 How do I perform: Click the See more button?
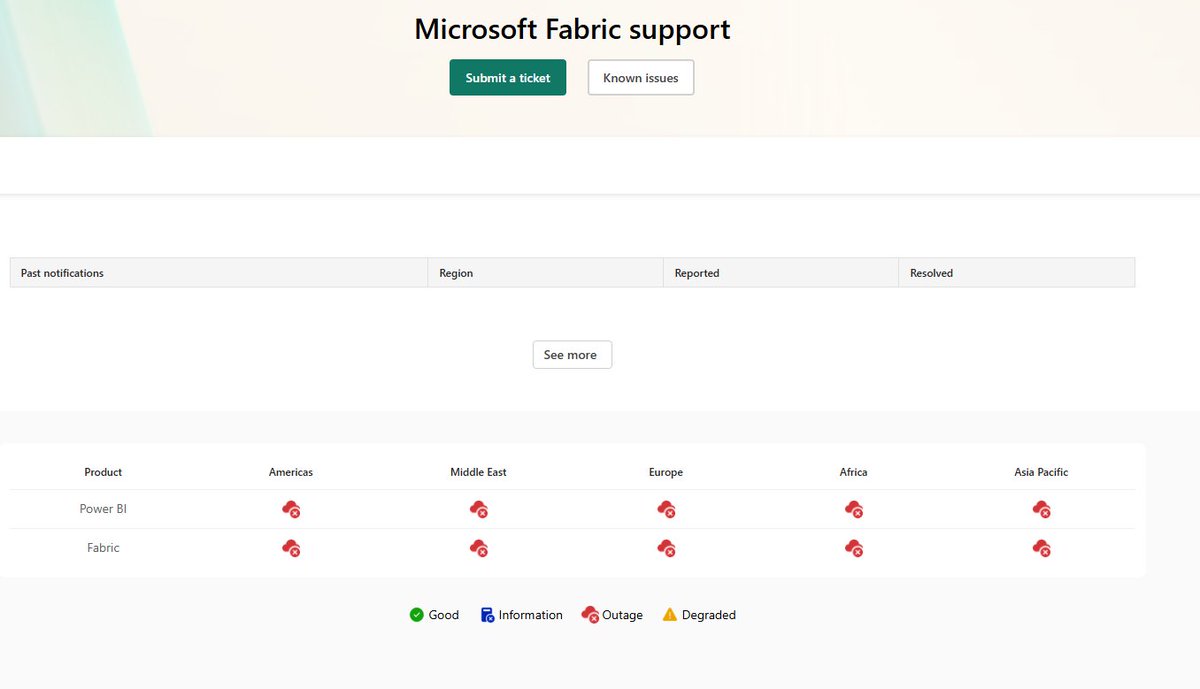click(572, 355)
